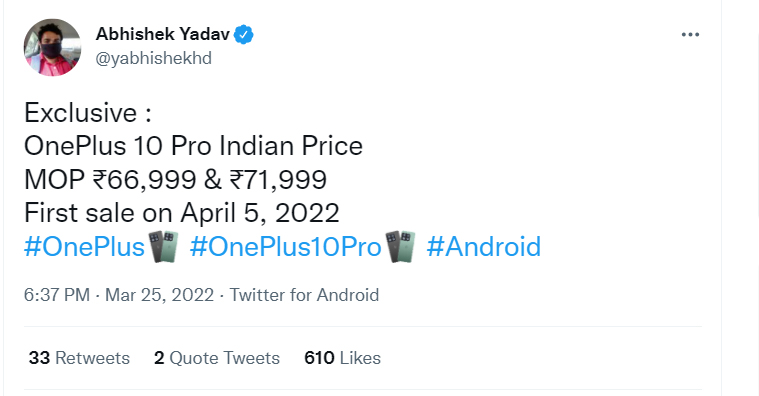Click the phone emoji after #OnePlus
Image resolution: width=759 pixels, height=396 pixels.
tap(163, 247)
